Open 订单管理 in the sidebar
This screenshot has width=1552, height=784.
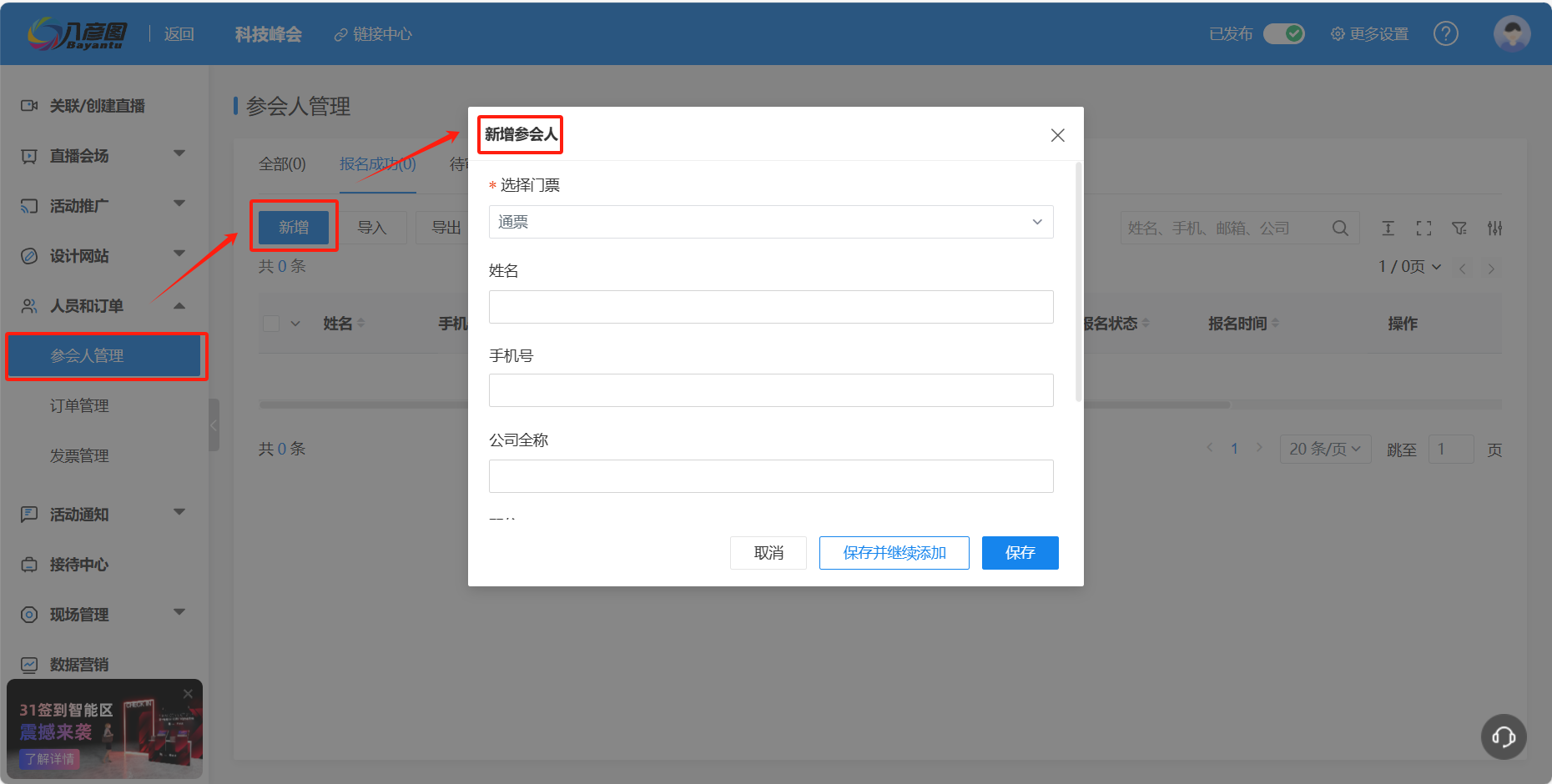[79, 406]
